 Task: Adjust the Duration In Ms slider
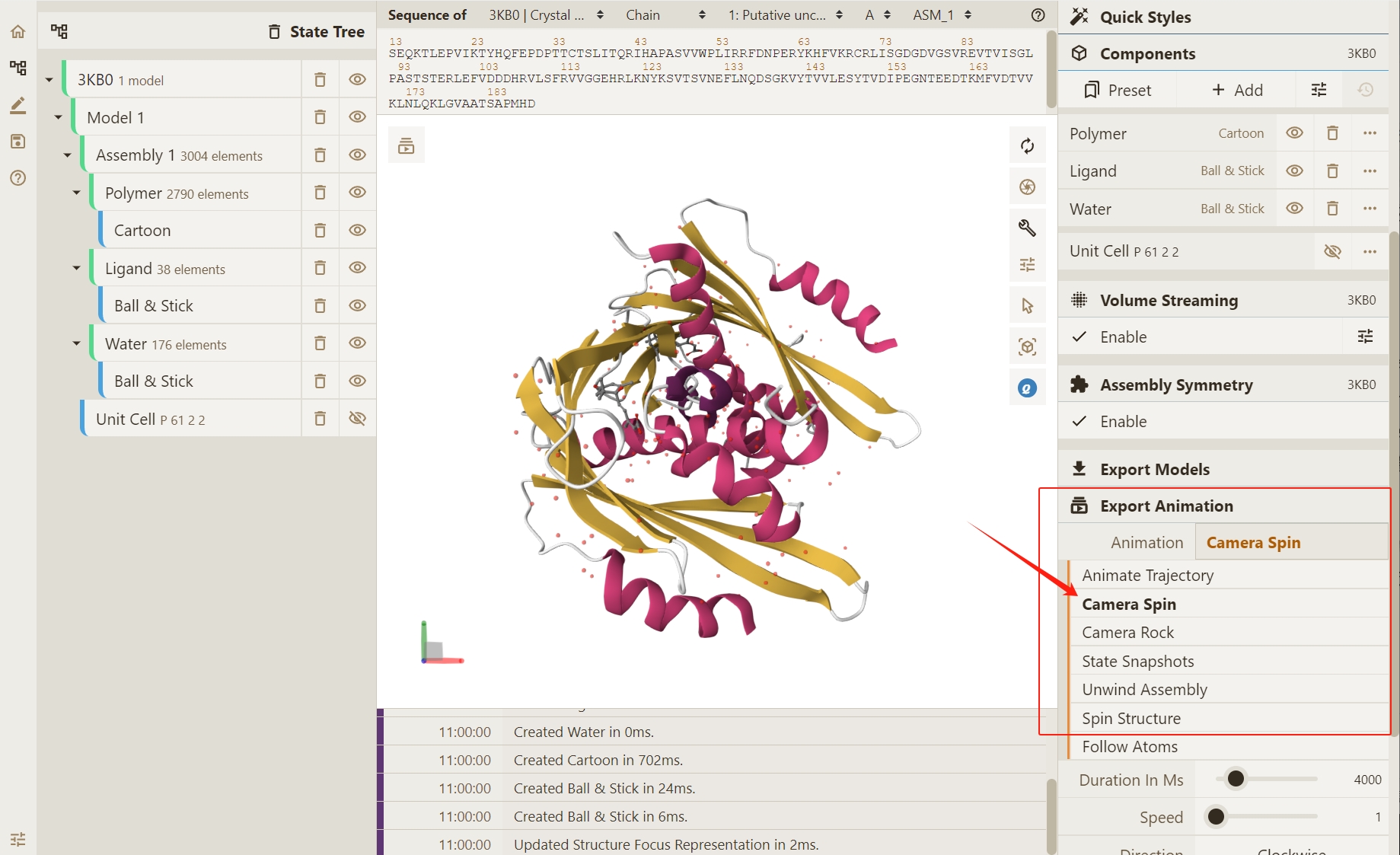point(1236,779)
